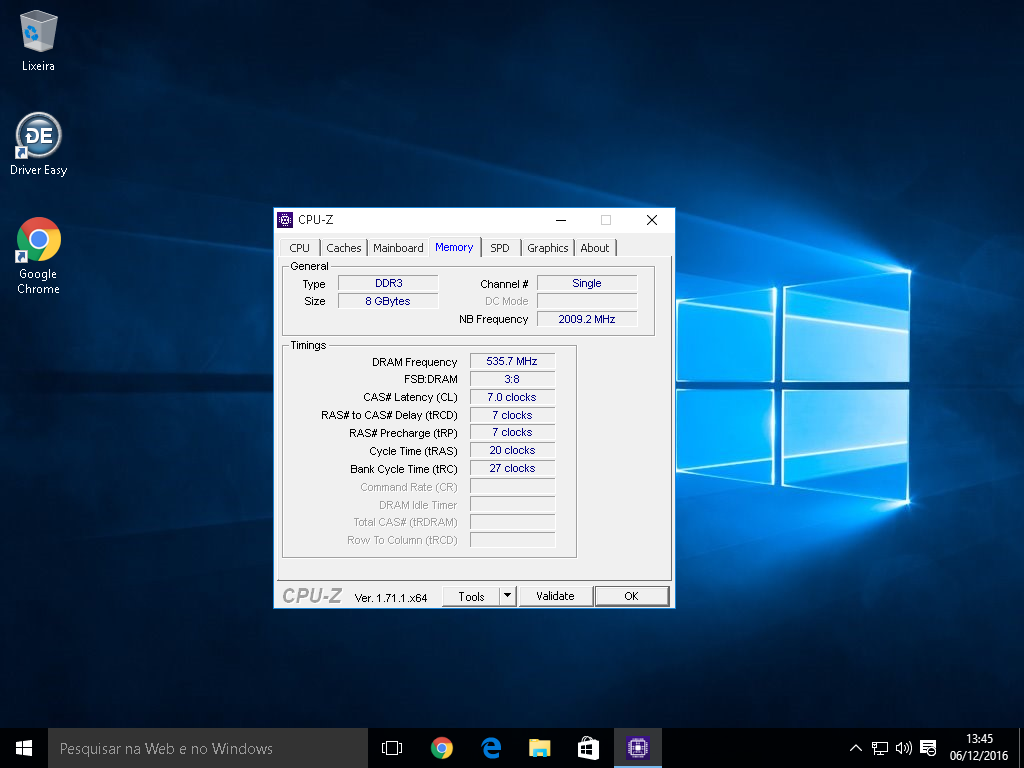This screenshot has width=1024, height=768.
Task: Switch to the Caches tab
Action: pos(344,248)
